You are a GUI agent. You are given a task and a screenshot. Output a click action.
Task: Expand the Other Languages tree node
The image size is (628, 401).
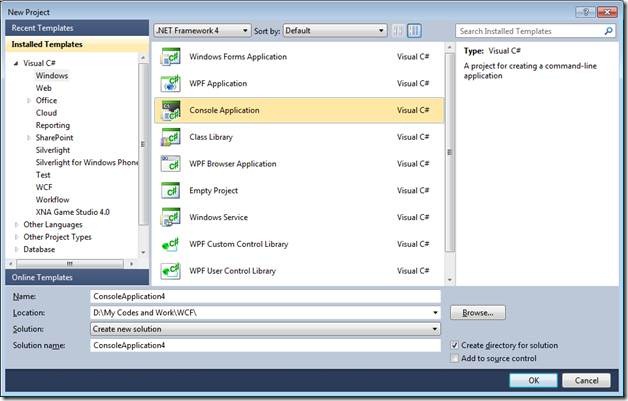coord(17,225)
